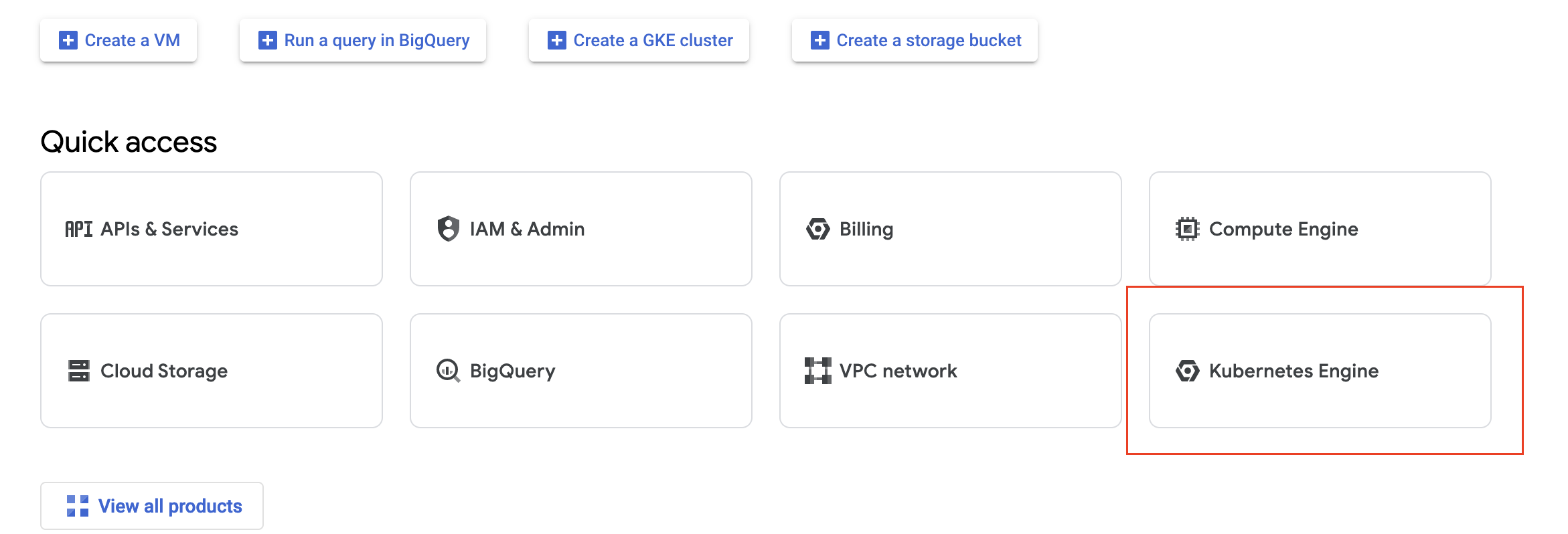Click the Kubernetes Engine hexagon icon

pos(1187,371)
